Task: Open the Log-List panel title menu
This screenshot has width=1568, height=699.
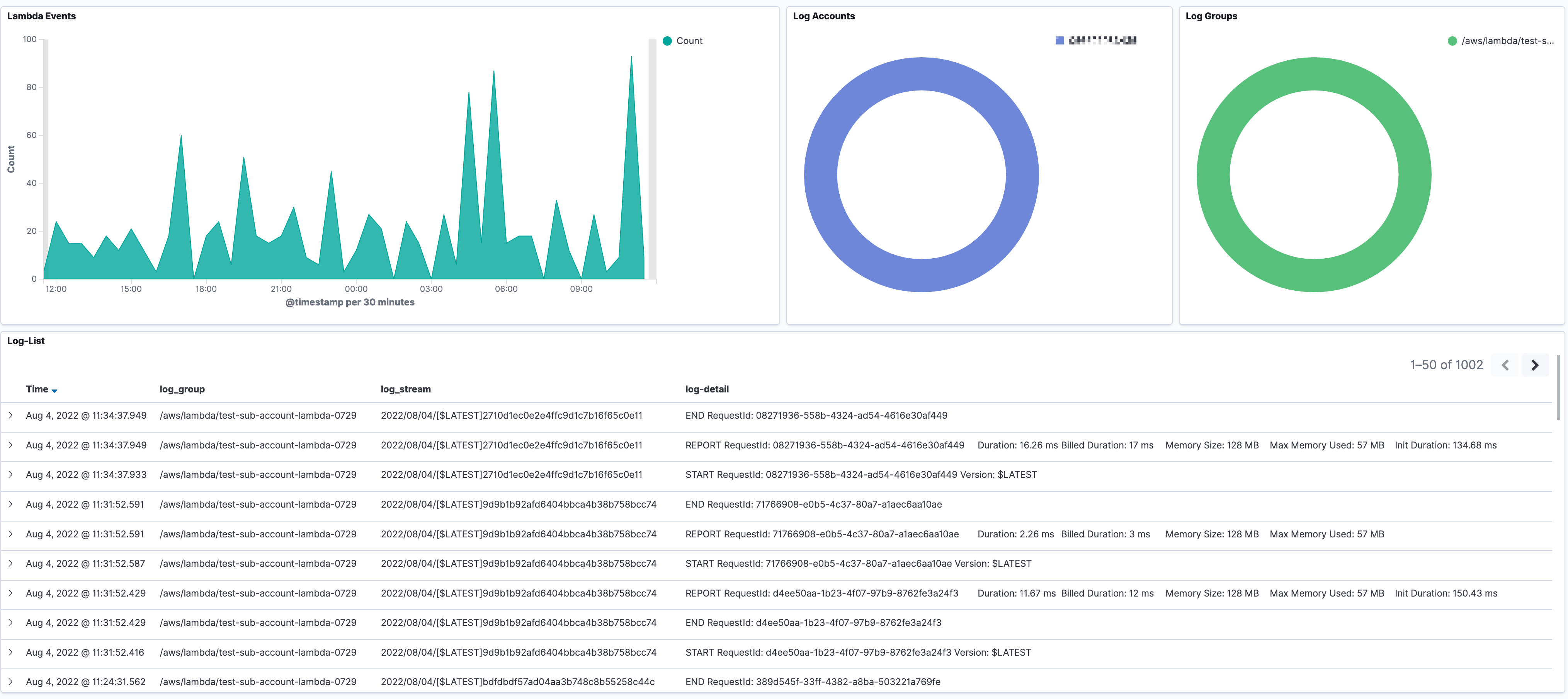Action: [x=25, y=340]
